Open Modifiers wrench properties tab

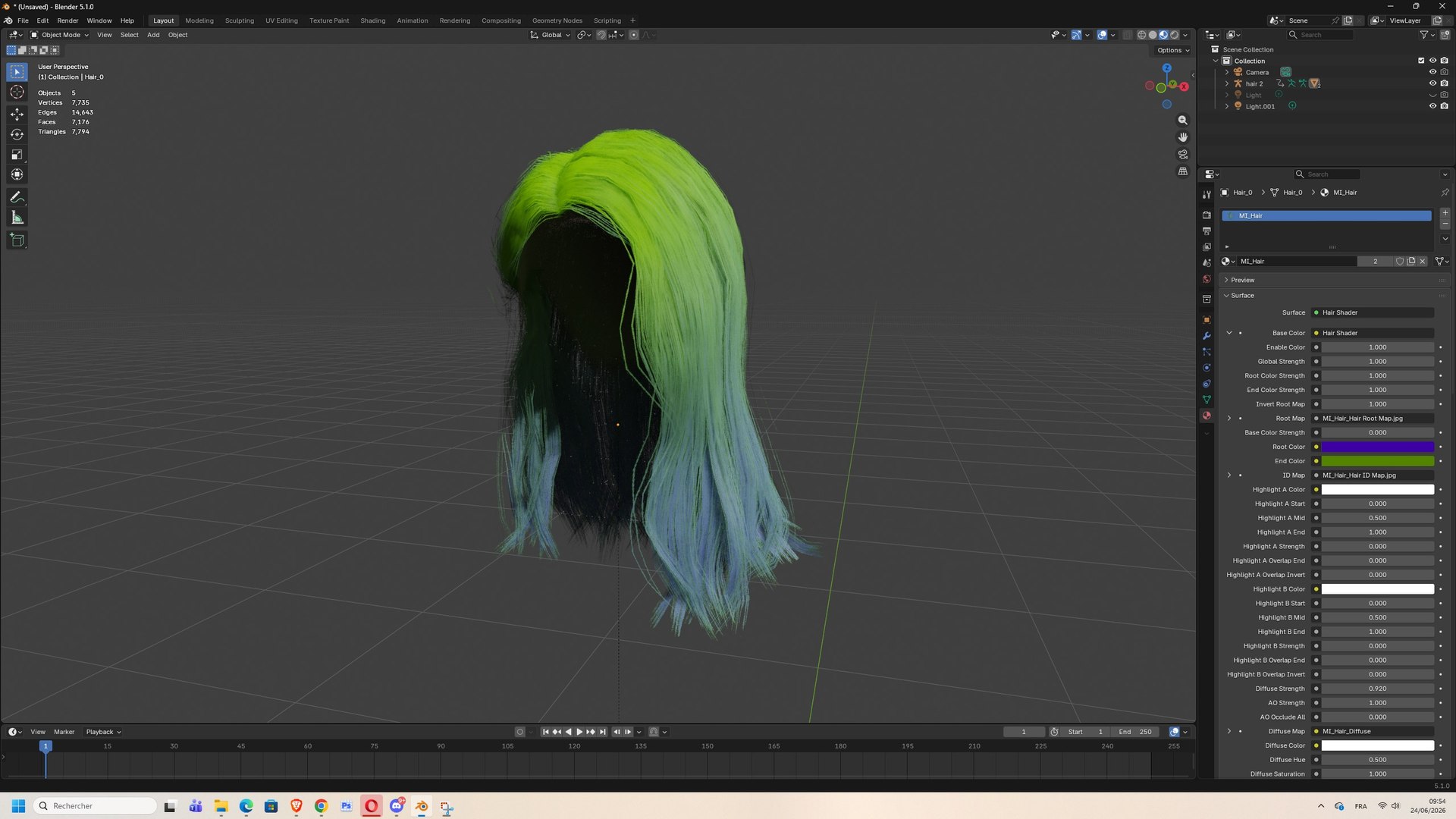[x=1207, y=336]
